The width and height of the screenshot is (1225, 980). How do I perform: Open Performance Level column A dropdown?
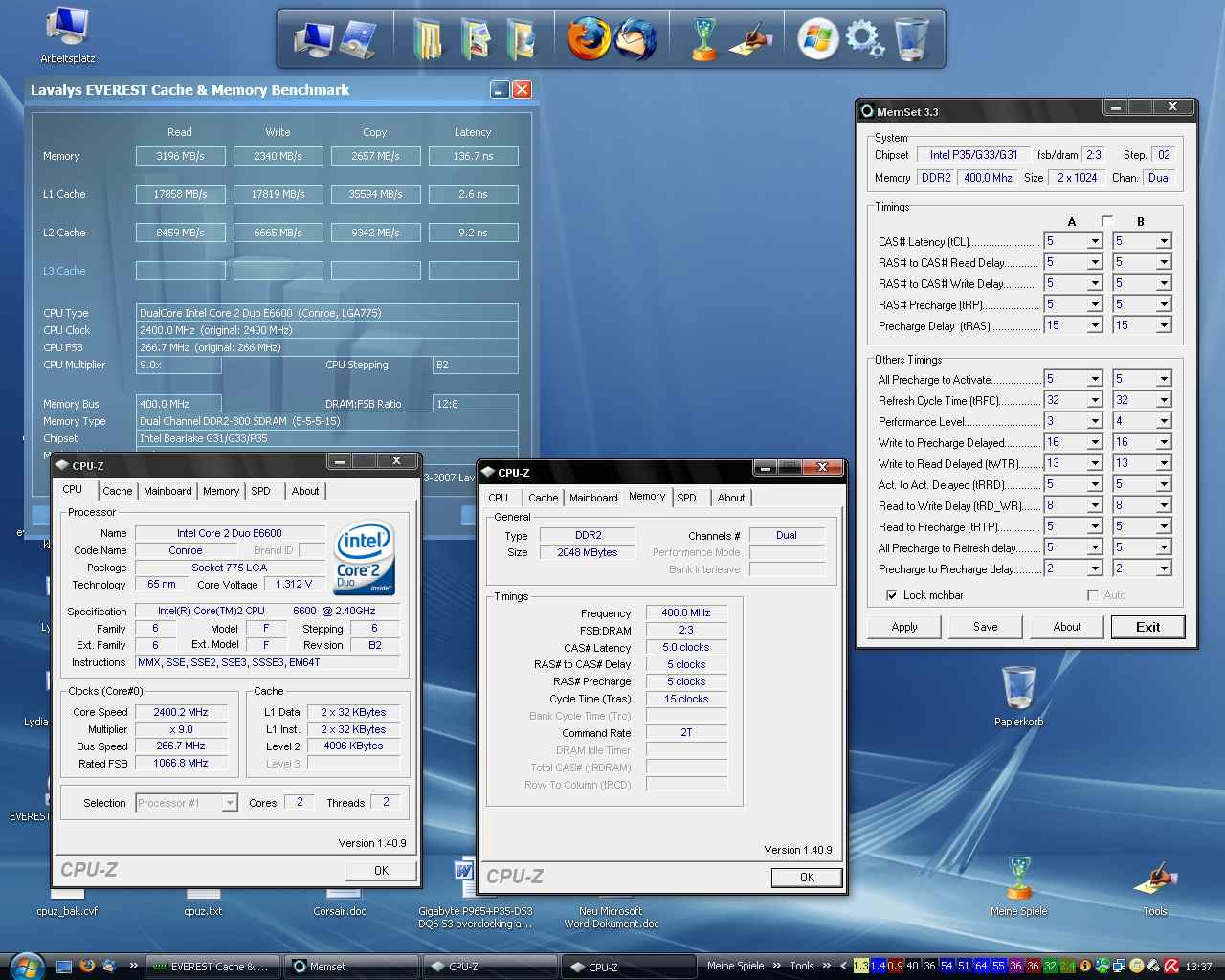[x=1095, y=421]
